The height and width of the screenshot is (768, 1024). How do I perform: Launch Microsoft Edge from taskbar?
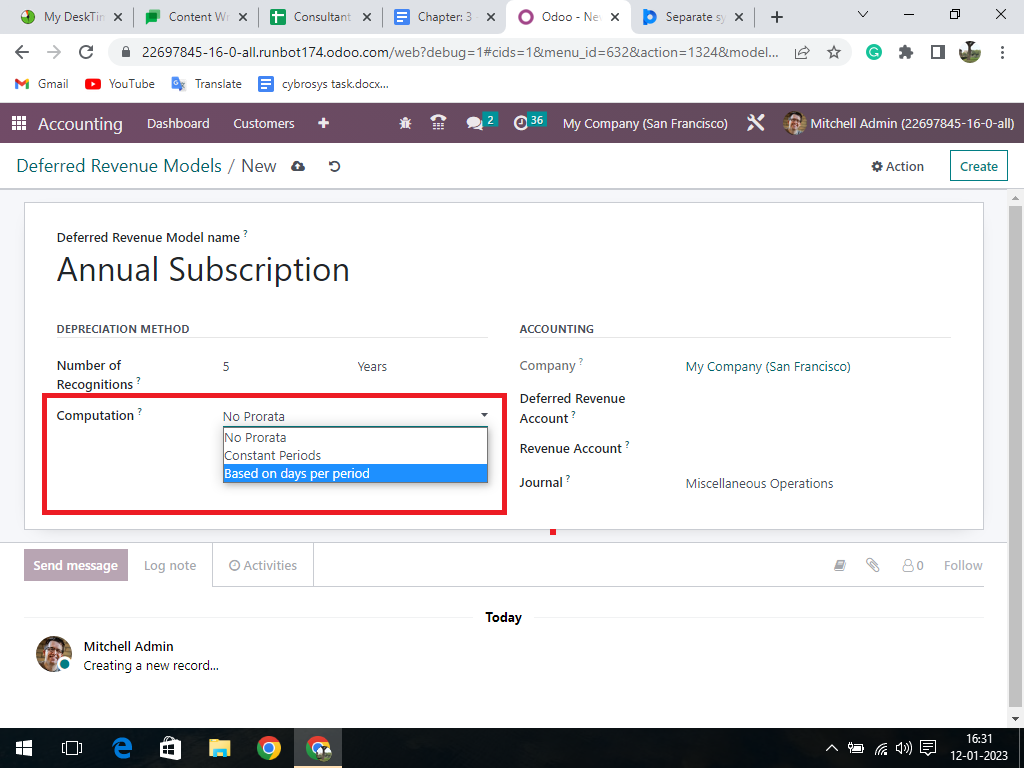click(x=121, y=748)
